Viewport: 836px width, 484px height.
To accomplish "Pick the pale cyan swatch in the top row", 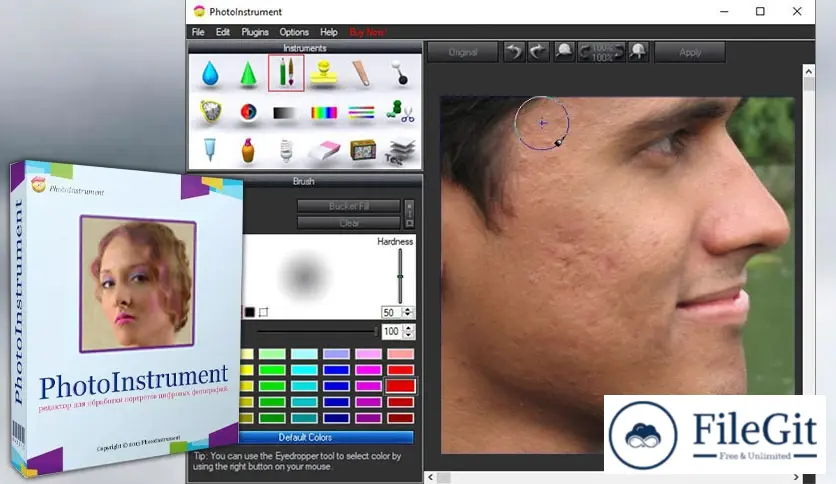I will [x=304, y=354].
